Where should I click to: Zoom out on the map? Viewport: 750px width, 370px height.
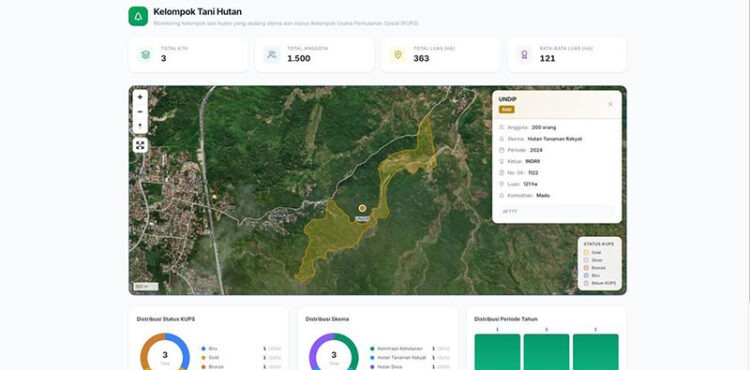pyautogui.click(x=140, y=112)
